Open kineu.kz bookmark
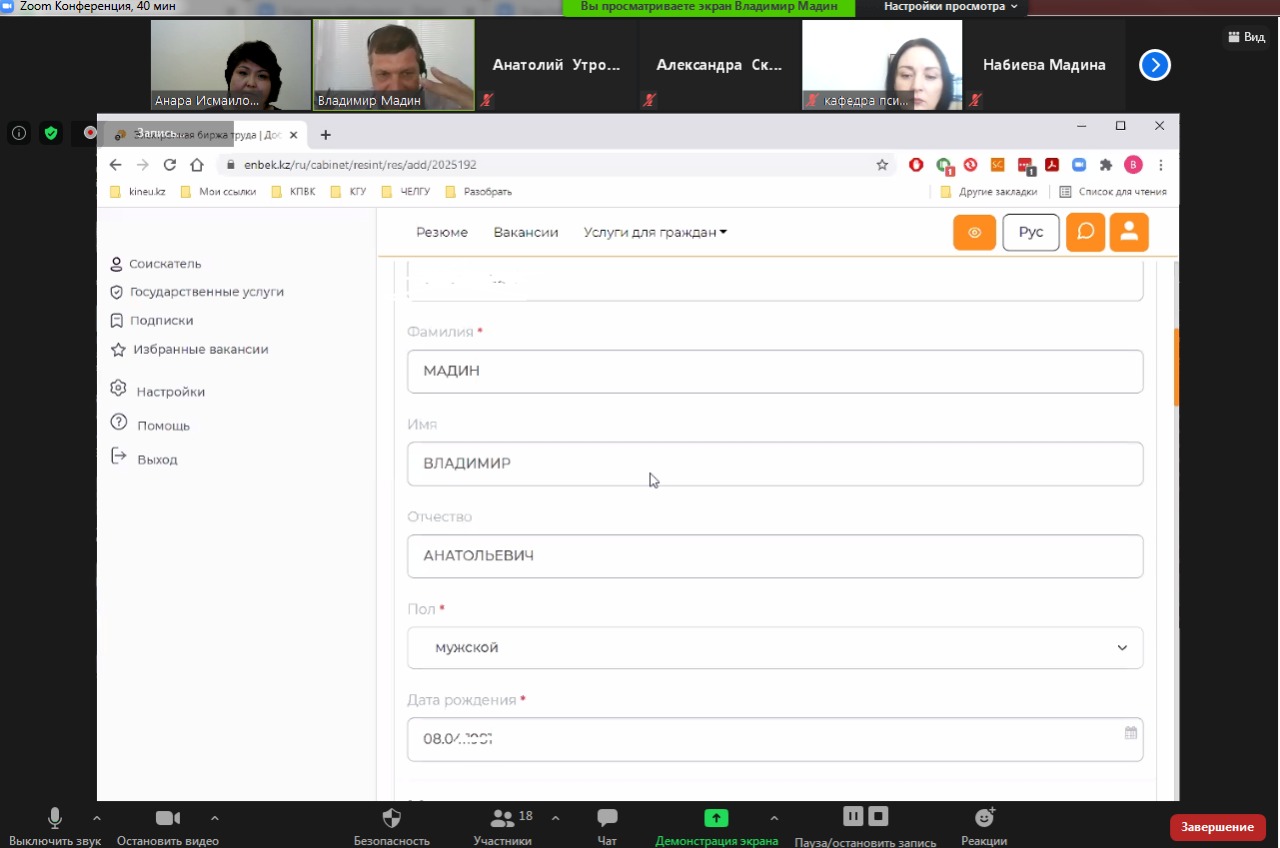 pos(138,191)
